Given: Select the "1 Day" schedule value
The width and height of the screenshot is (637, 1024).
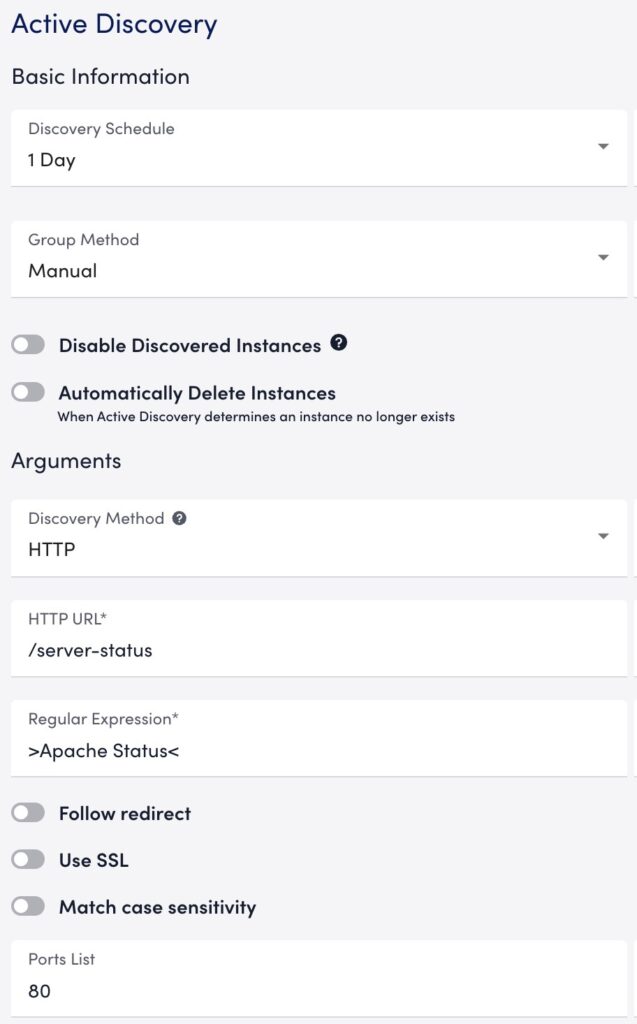Looking at the screenshot, I should coord(50,159).
